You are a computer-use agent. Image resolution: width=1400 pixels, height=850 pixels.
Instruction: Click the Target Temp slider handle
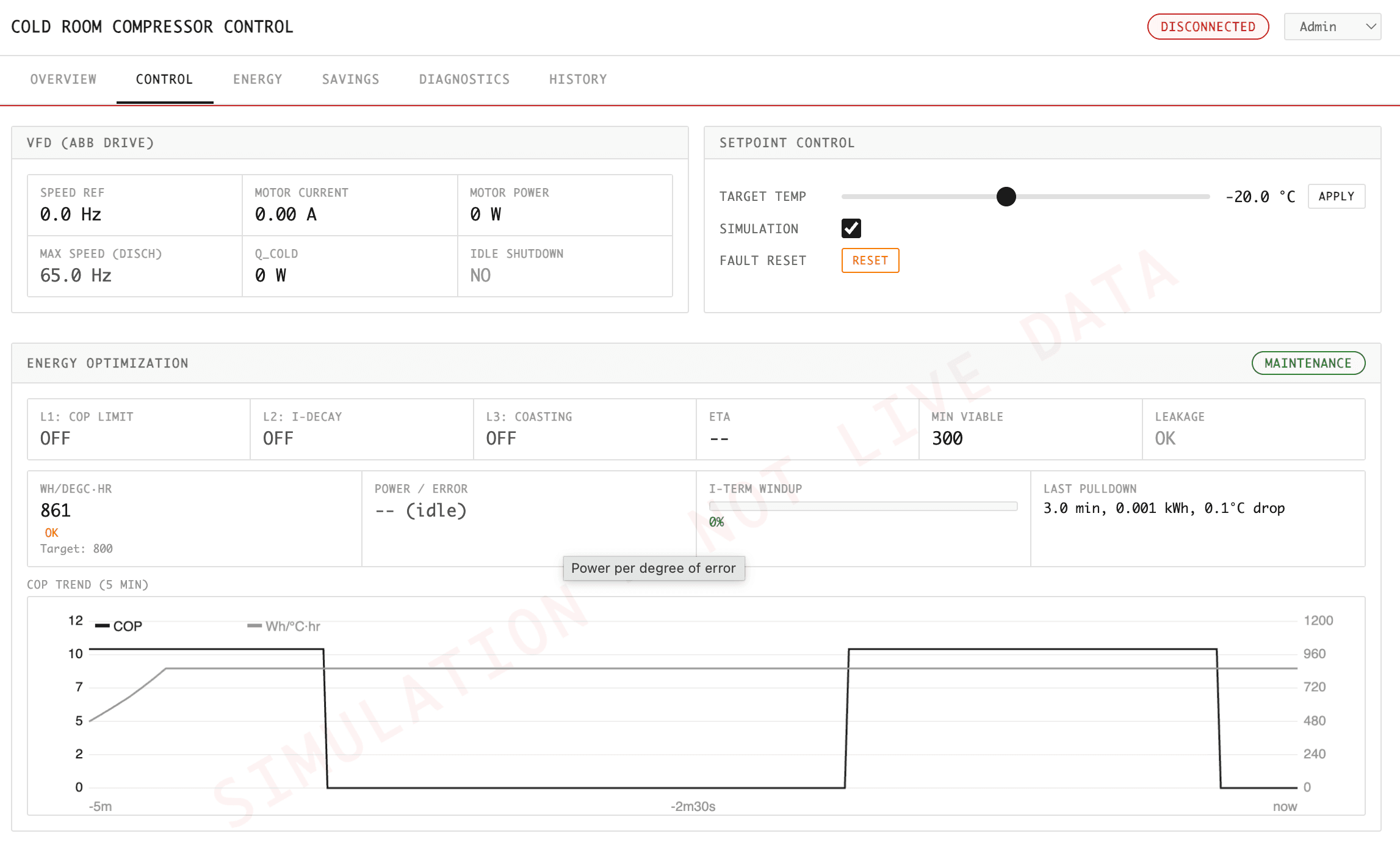point(1006,197)
